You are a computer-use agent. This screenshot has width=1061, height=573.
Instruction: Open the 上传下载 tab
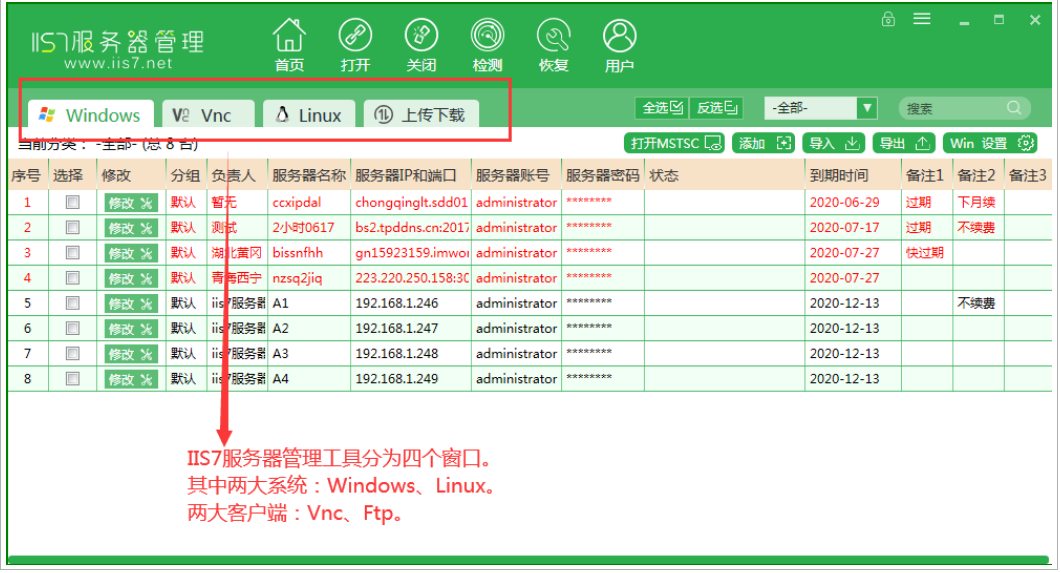coord(421,114)
